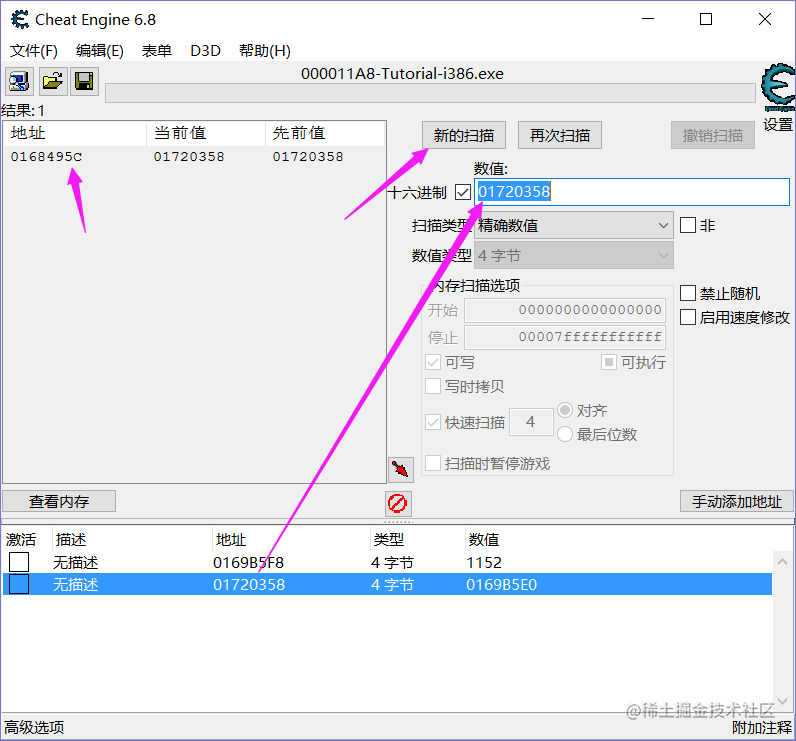Select the 0169B5F8 row value 1152
The height and width of the screenshot is (741, 796).
coord(484,562)
